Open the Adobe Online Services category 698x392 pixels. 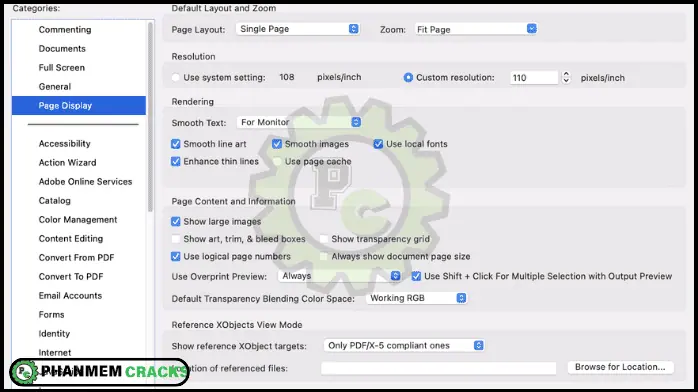tap(85, 182)
